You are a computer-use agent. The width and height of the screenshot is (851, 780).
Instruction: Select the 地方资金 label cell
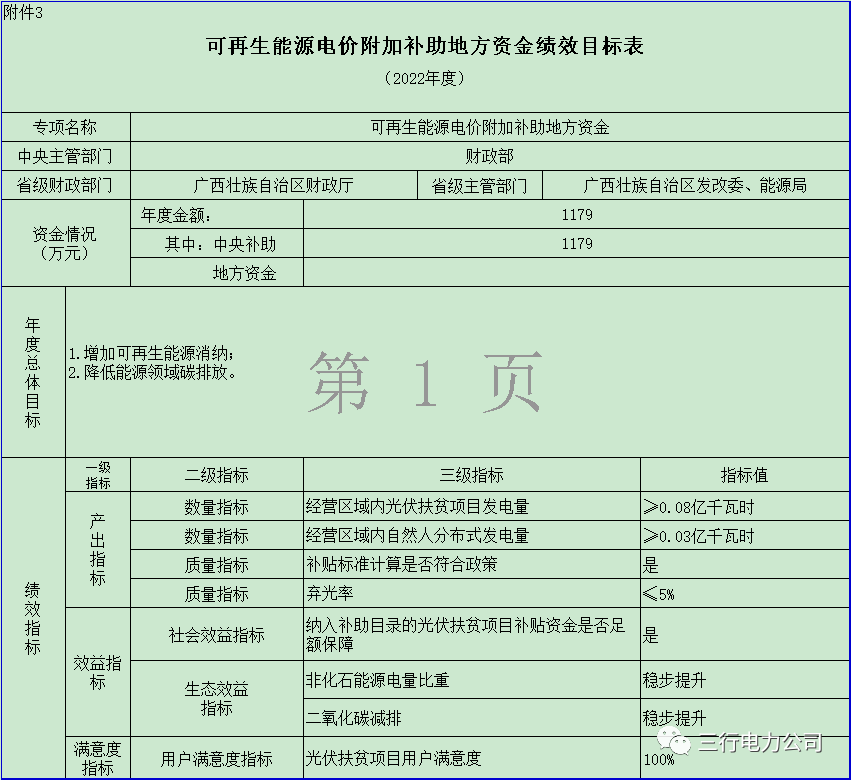click(x=243, y=273)
